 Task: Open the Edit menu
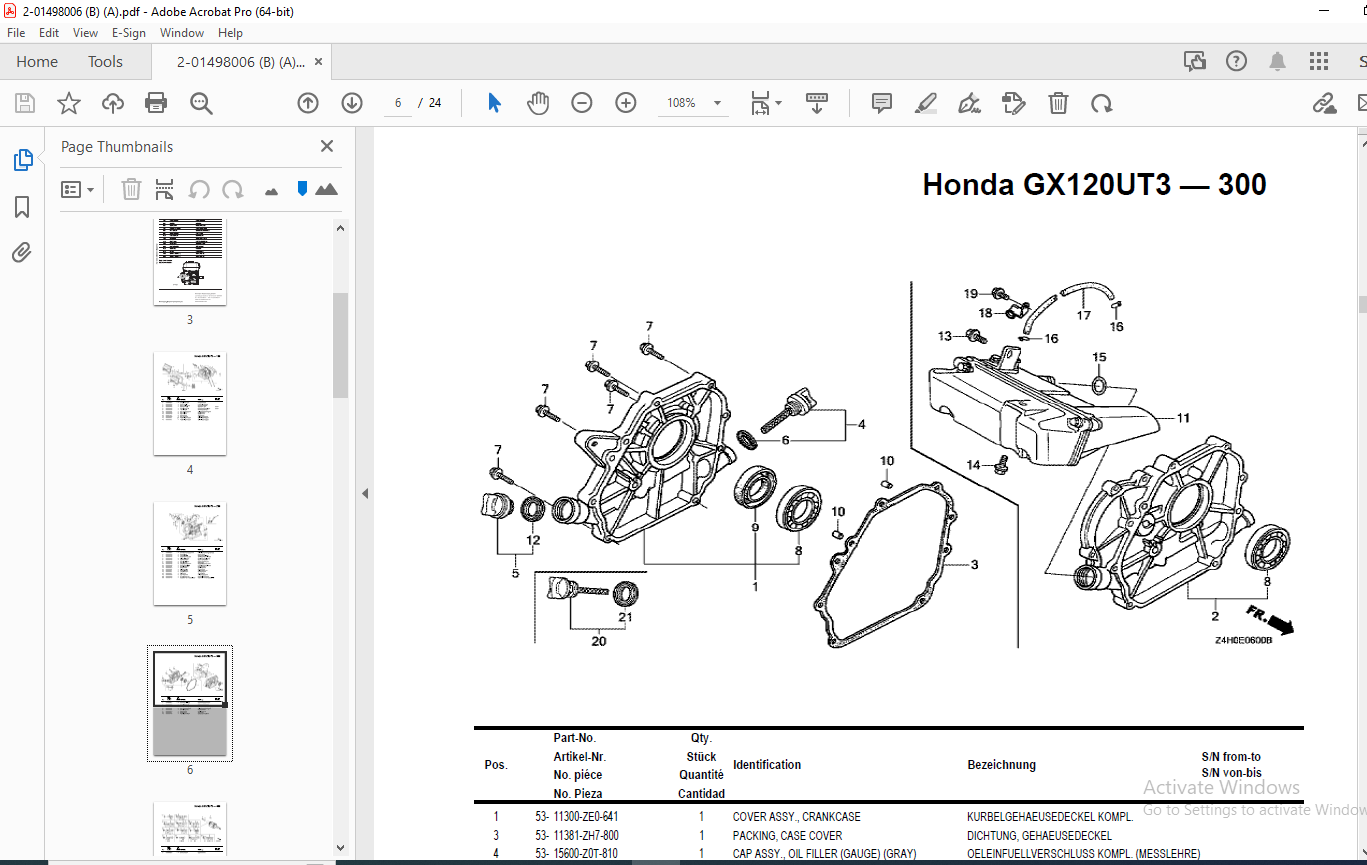pos(49,33)
